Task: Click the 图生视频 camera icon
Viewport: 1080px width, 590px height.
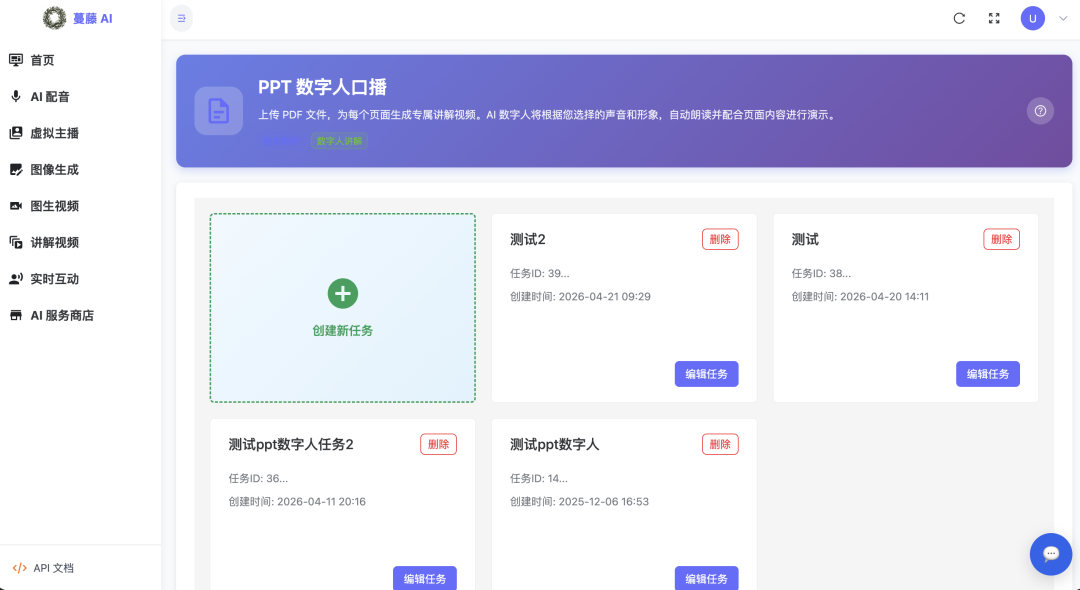Action: (x=16, y=206)
